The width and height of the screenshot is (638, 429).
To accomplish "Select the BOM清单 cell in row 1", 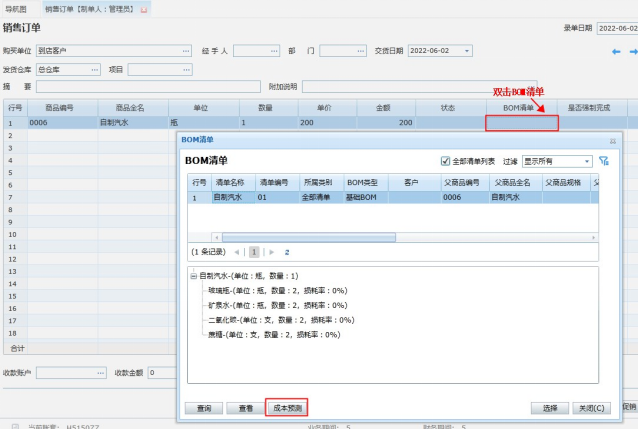I will pos(522,123).
